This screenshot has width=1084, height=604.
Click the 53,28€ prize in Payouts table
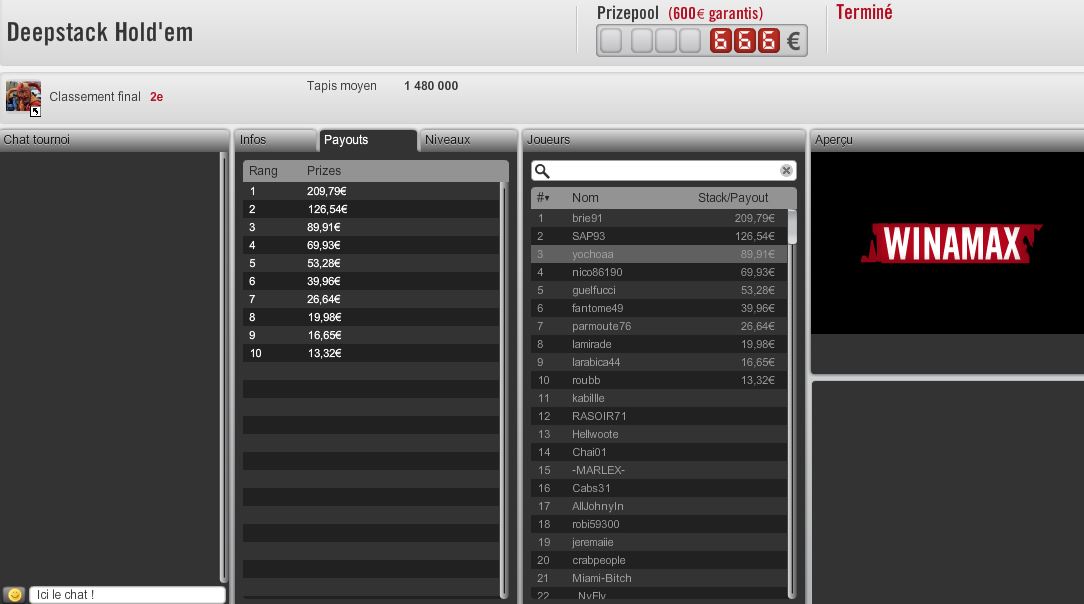click(324, 263)
